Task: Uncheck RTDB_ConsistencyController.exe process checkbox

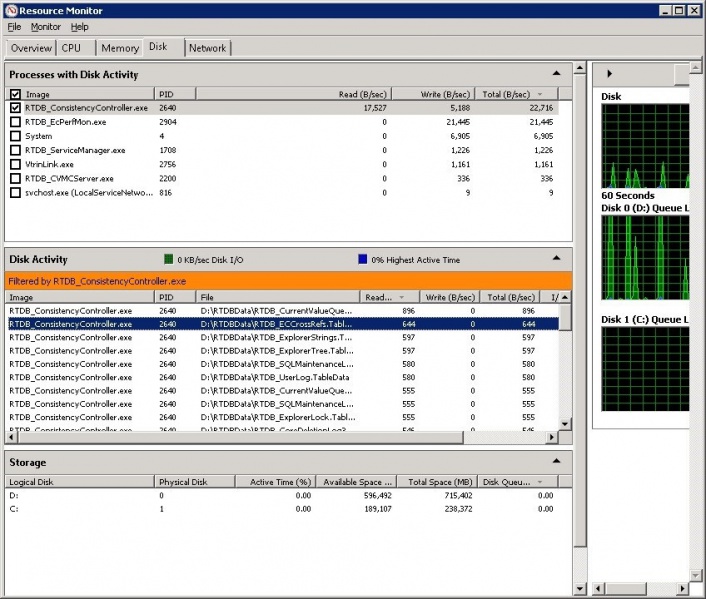Action: tap(15, 108)
